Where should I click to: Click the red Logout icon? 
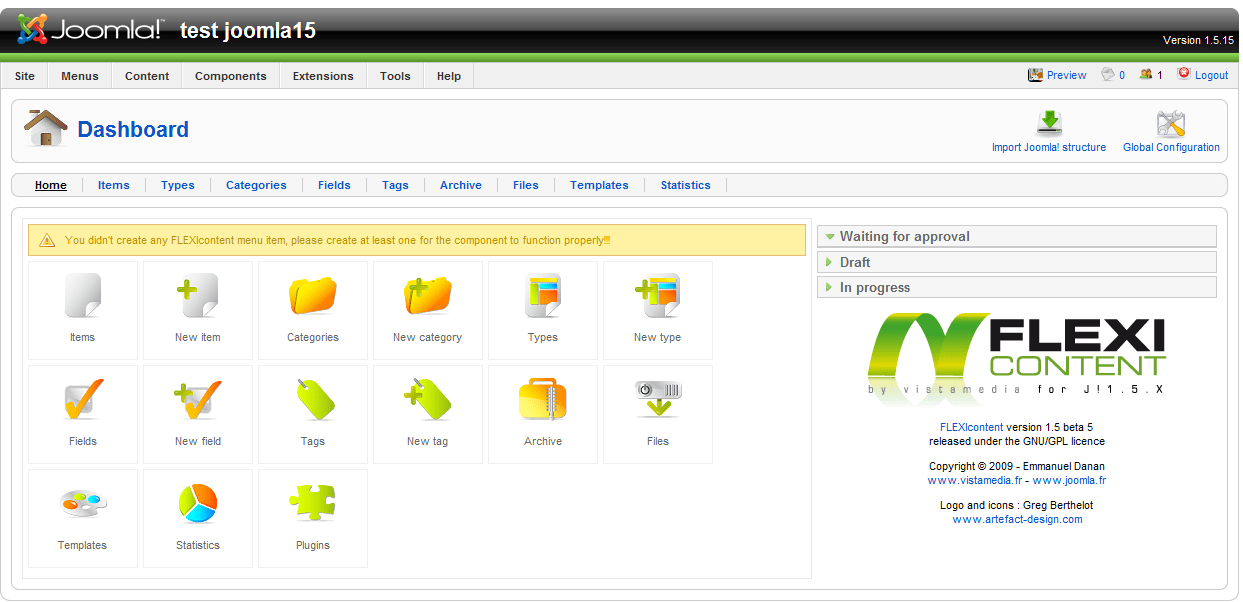click(x=1184, y=74)
